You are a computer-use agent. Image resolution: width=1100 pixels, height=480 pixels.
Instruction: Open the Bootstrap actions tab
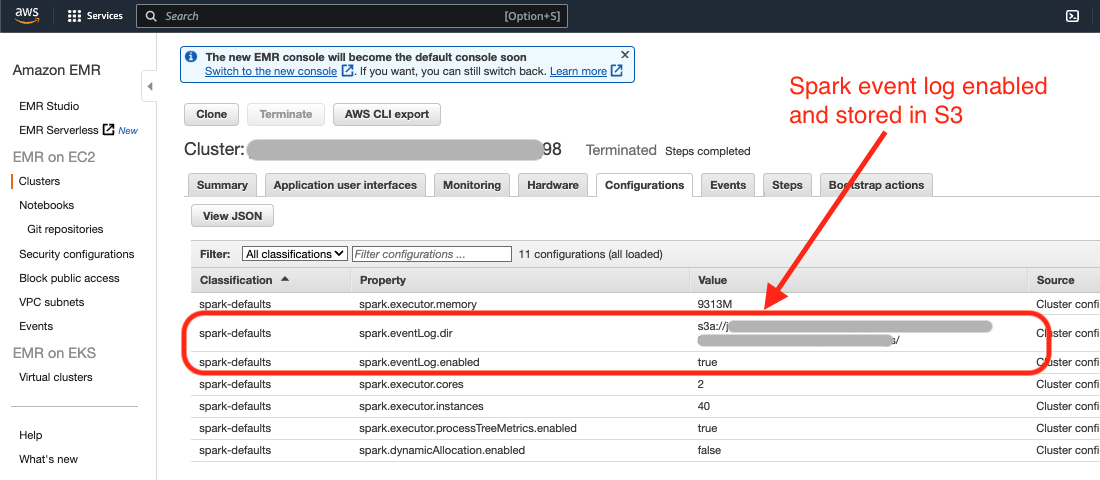click(876, 185)
